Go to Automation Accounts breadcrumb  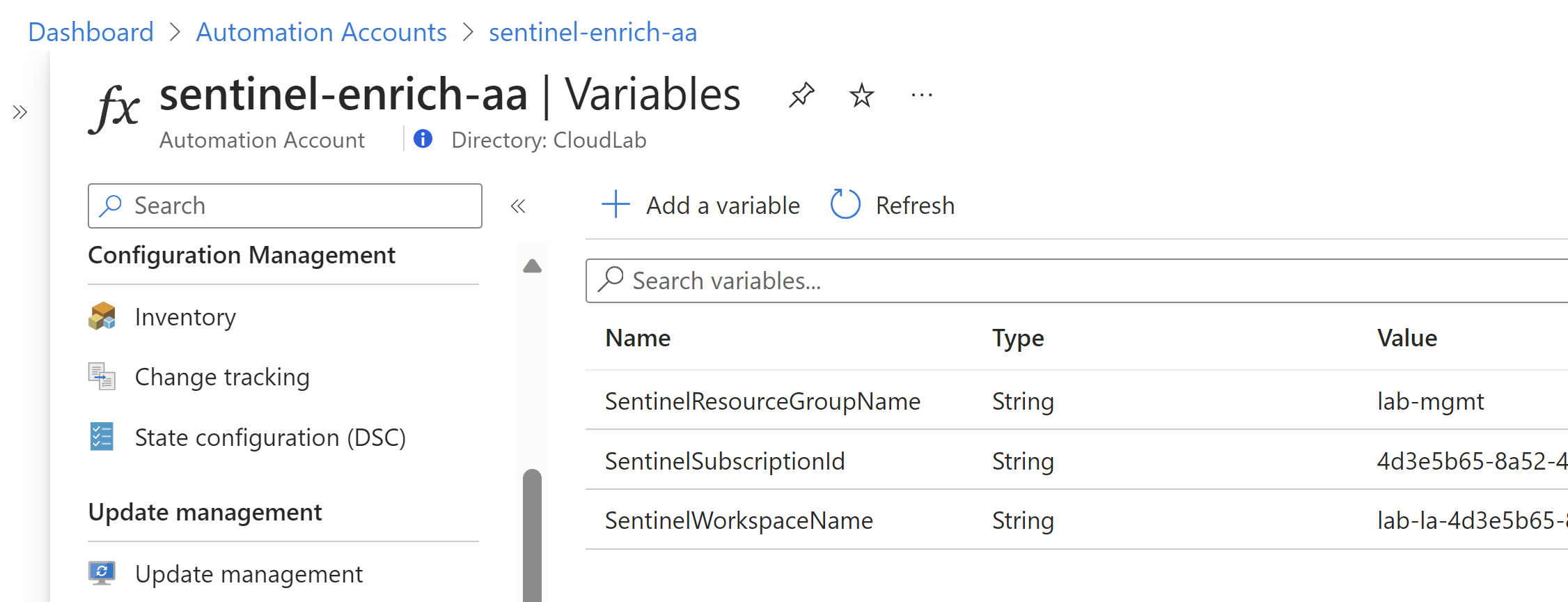(321, 32)
